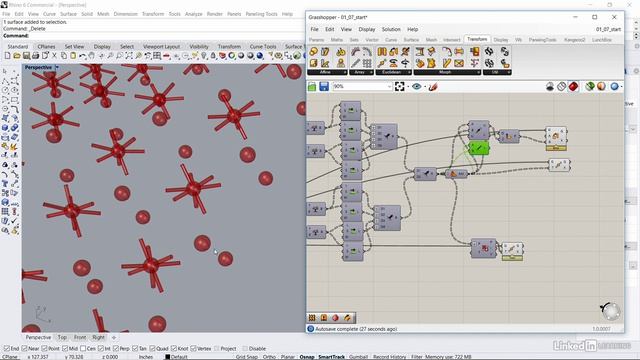
Task: Click the blue Render sphere icon
Action: click(260, 56)
